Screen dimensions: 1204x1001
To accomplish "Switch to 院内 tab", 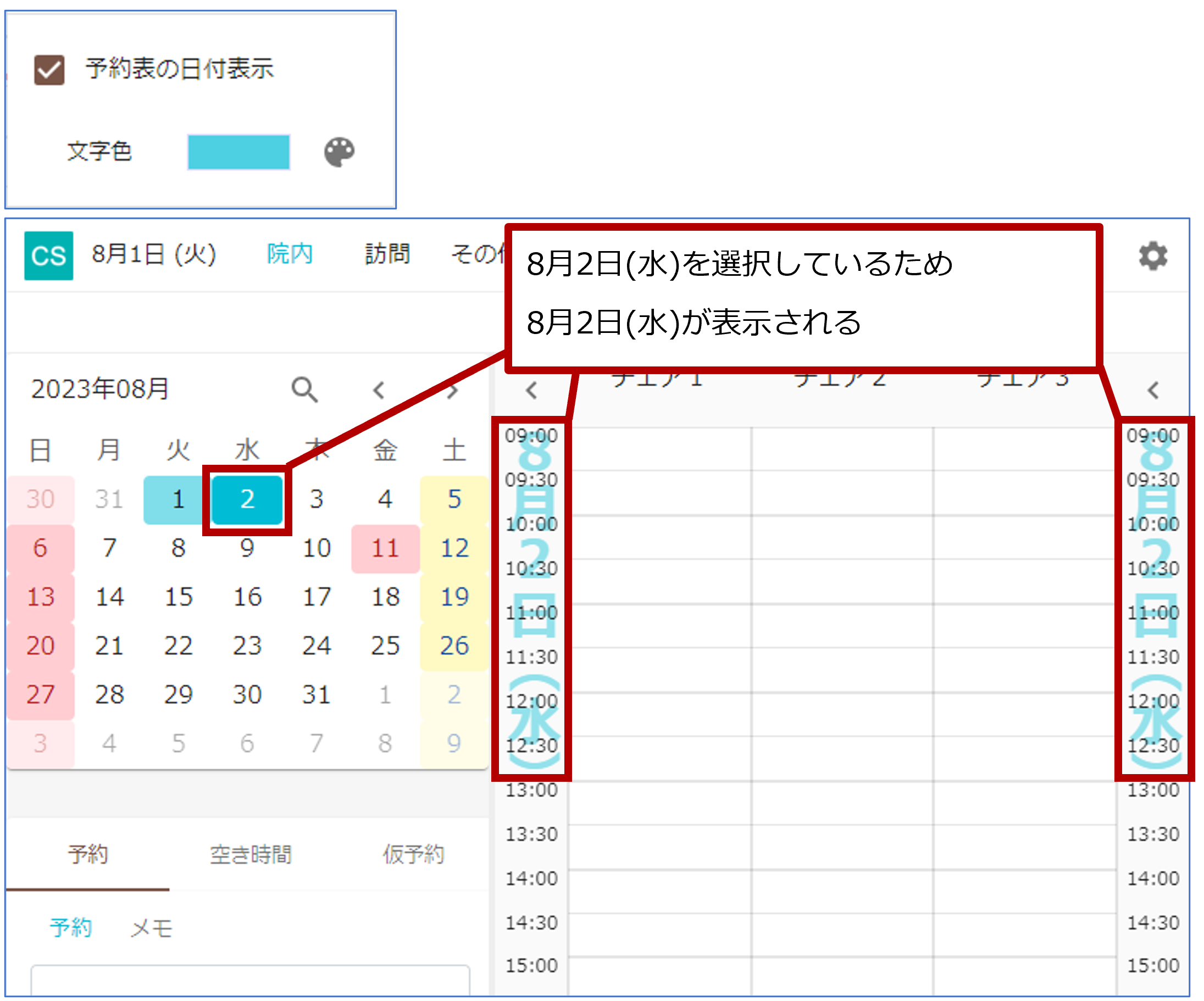I will [x=290, y=253].
